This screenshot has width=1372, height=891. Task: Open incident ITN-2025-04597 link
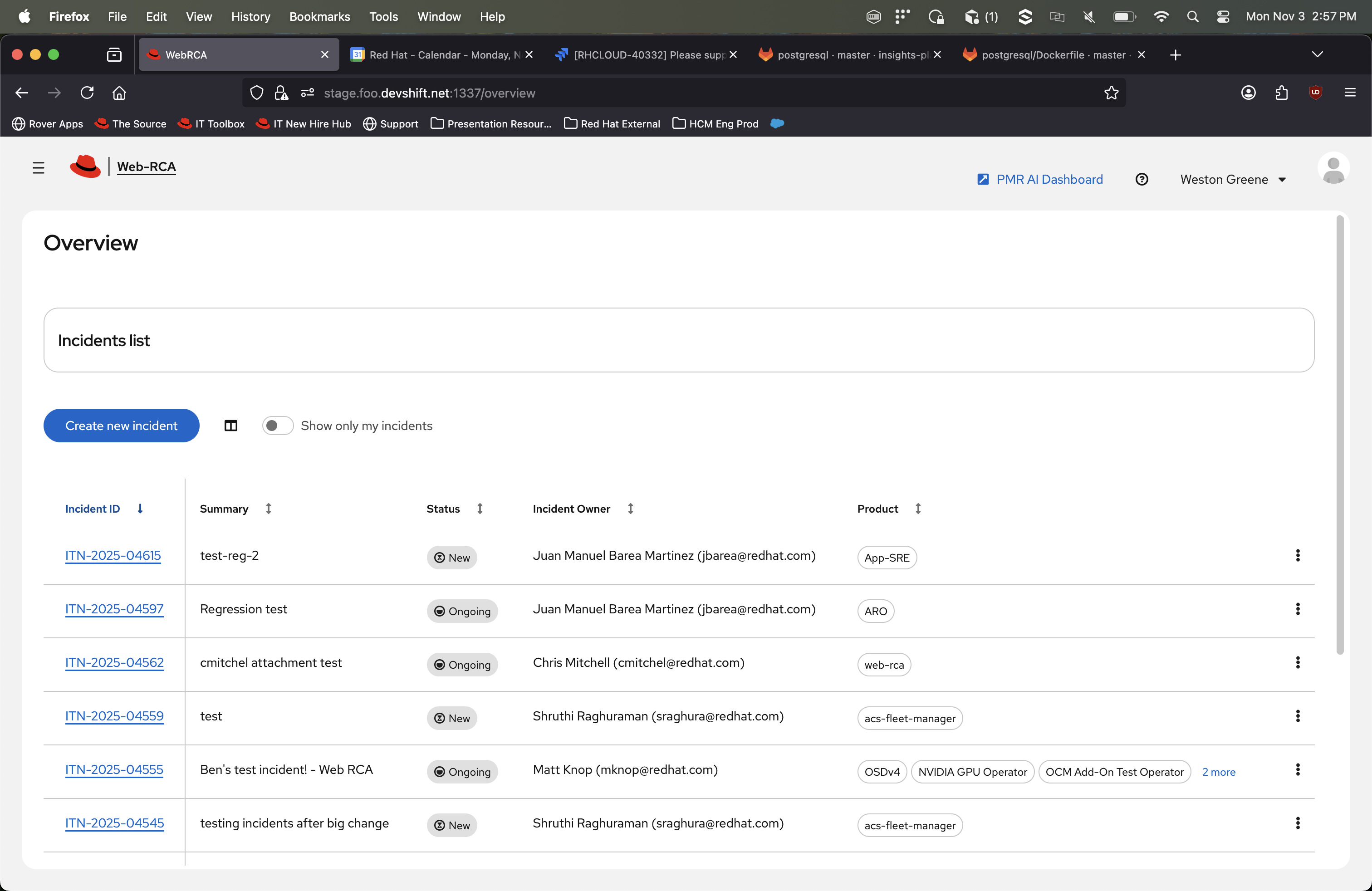(114, 609)
